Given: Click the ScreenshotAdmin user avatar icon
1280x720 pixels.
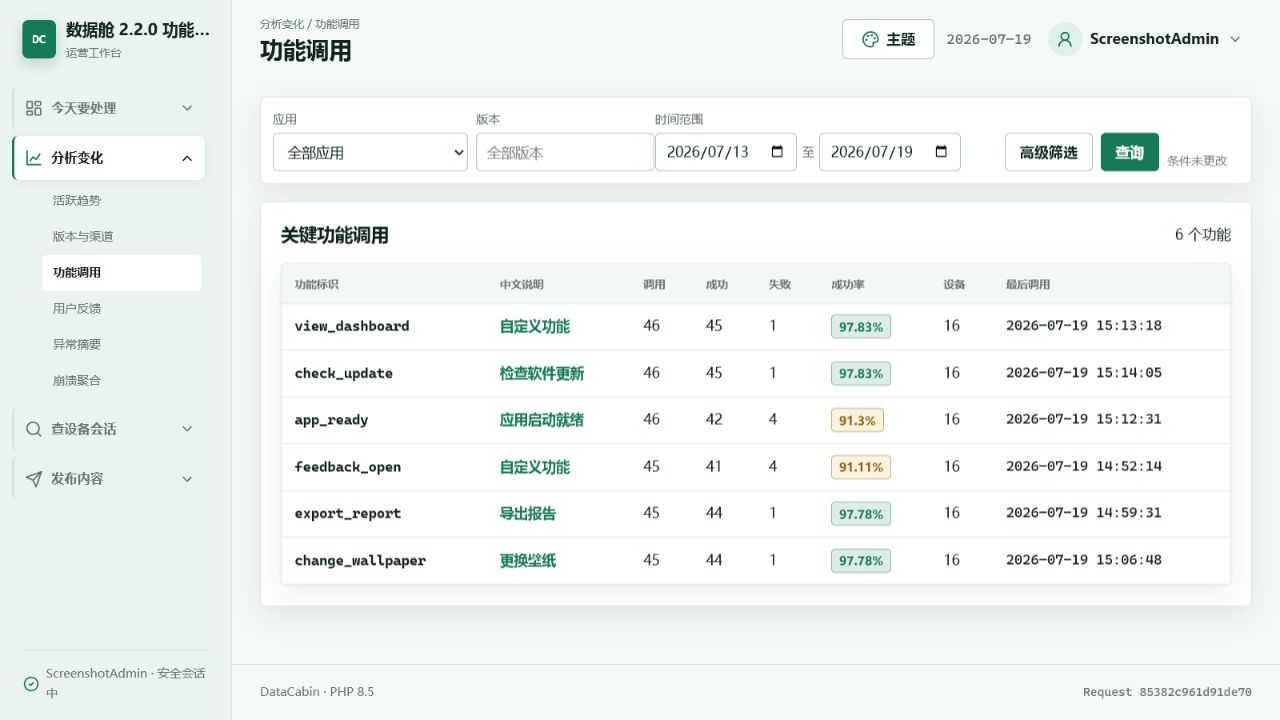Looking at the screenshot, I should (1065, 39).
